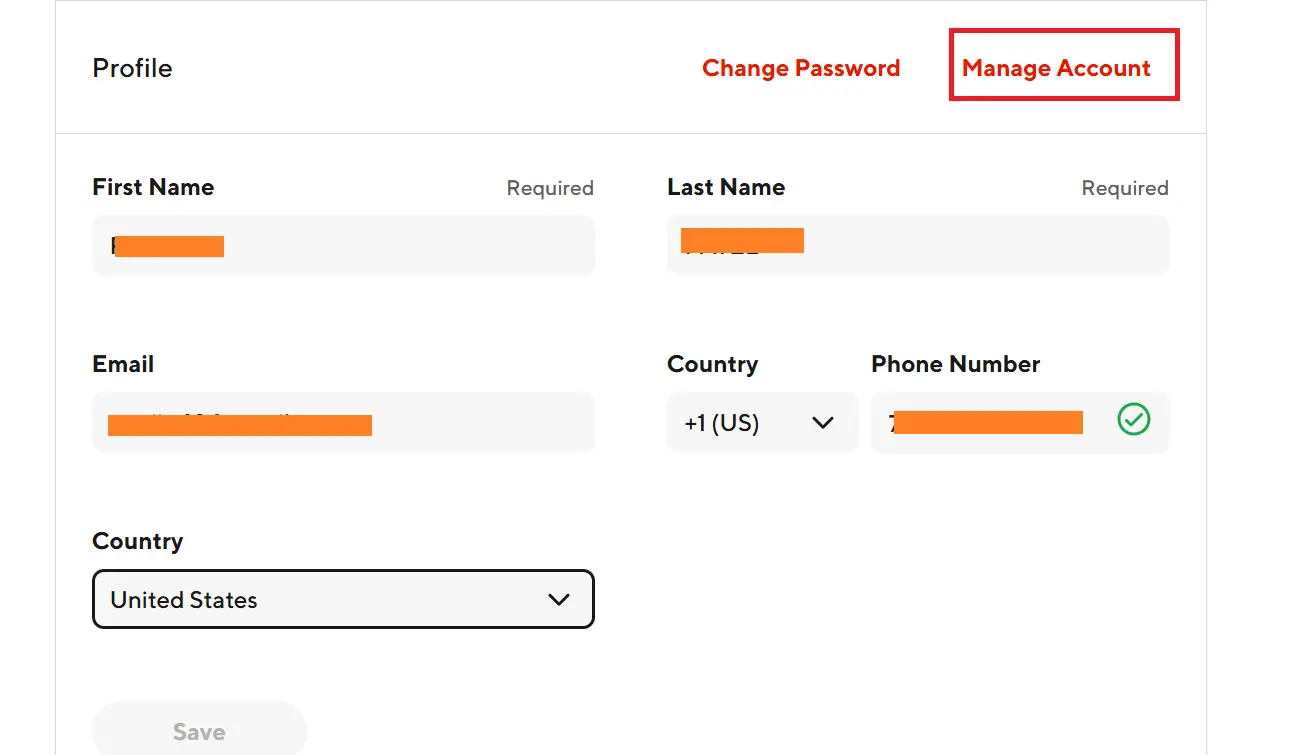Image resolution: width=1300 pixels, height=755 pixels.
Task: Open the United States country dropdown
Action: (343, 600)
